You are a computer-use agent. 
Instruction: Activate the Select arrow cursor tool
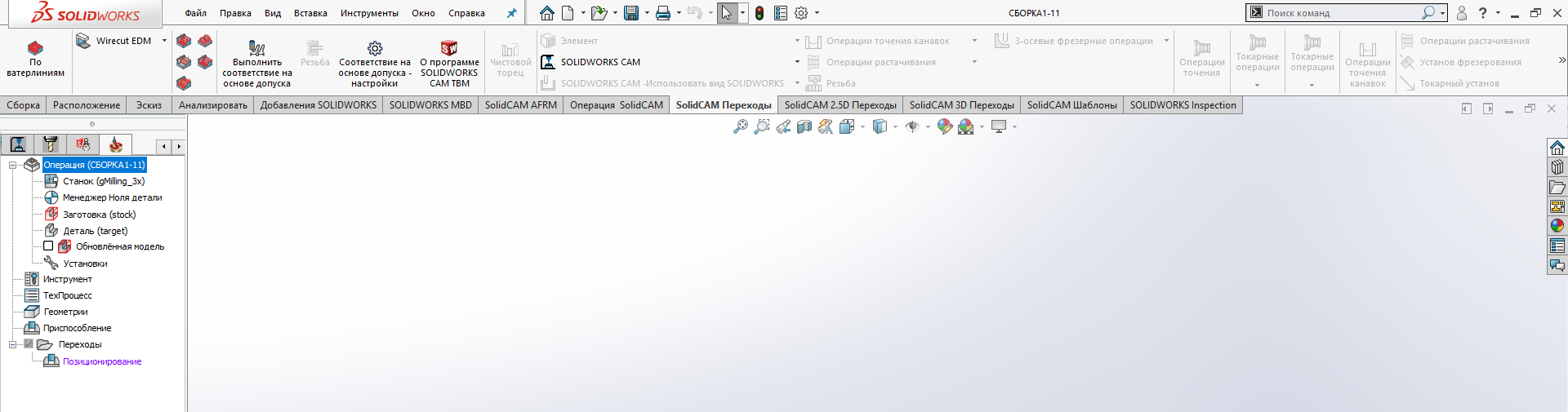coord(726,13)
